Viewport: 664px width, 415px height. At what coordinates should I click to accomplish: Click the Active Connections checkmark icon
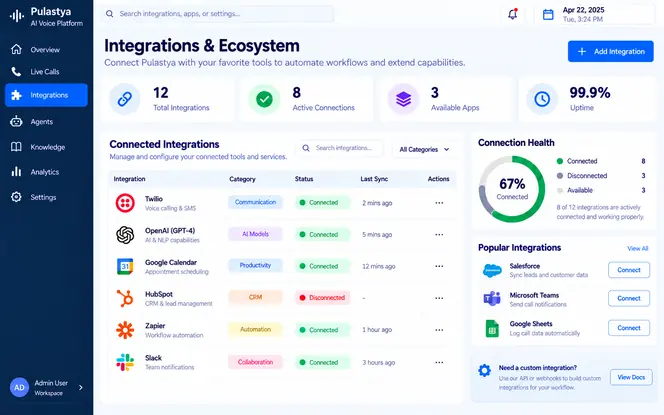(264, 99)
